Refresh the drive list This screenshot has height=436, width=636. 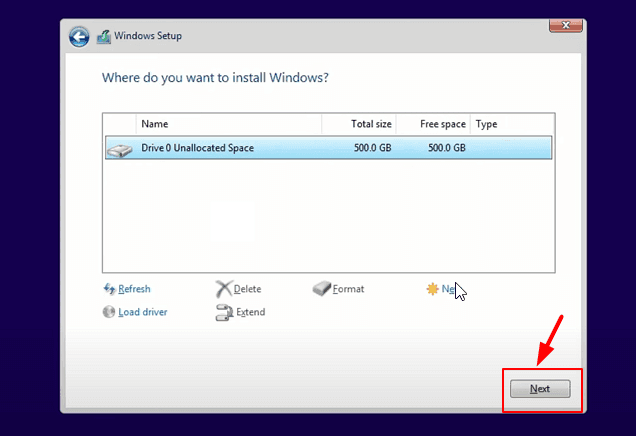134,289
